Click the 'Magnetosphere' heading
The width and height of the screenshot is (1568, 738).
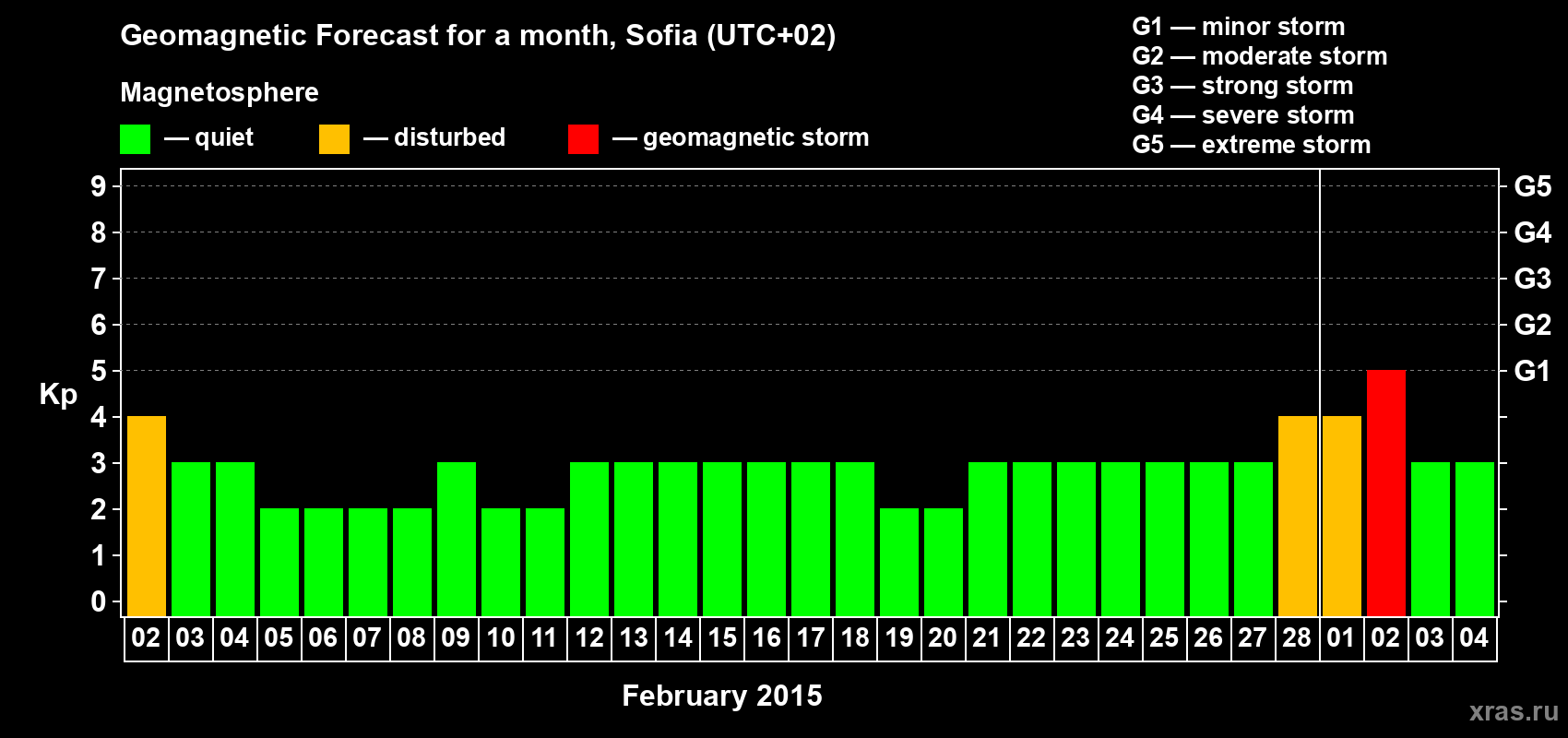(220, 92)
